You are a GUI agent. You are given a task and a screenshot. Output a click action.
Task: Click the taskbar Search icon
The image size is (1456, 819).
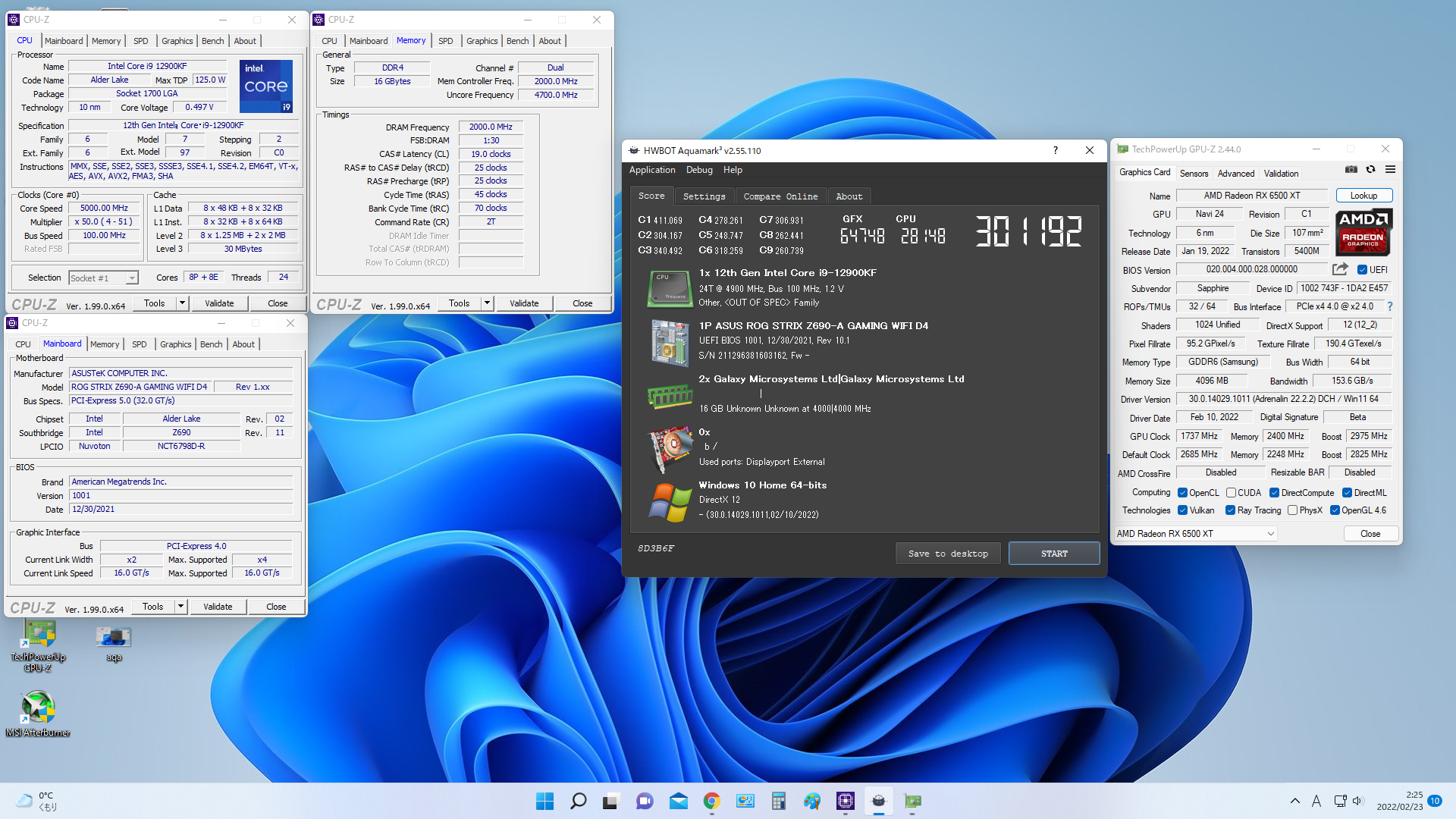578,801
